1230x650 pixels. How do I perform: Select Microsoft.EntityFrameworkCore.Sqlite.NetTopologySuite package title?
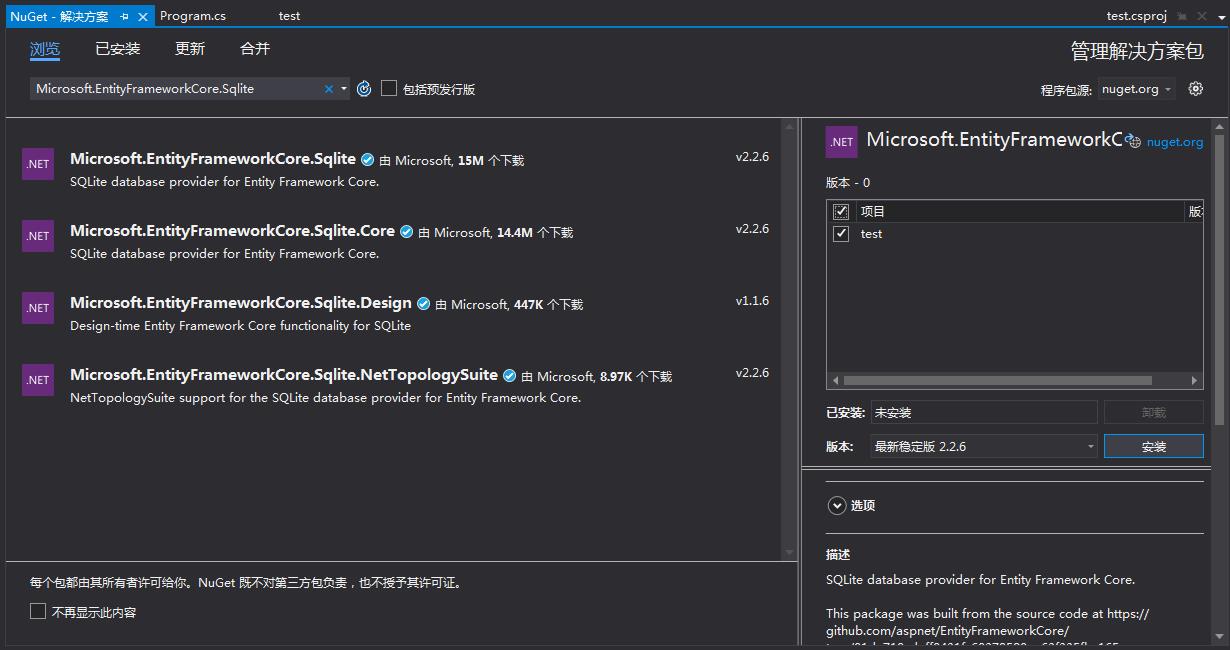pyautogui.click(x=284, y=374)
